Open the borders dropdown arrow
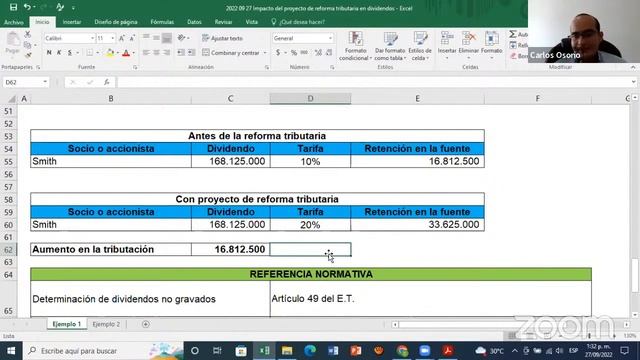The width and height of the screenshot is (640, 360). [98, 53]
